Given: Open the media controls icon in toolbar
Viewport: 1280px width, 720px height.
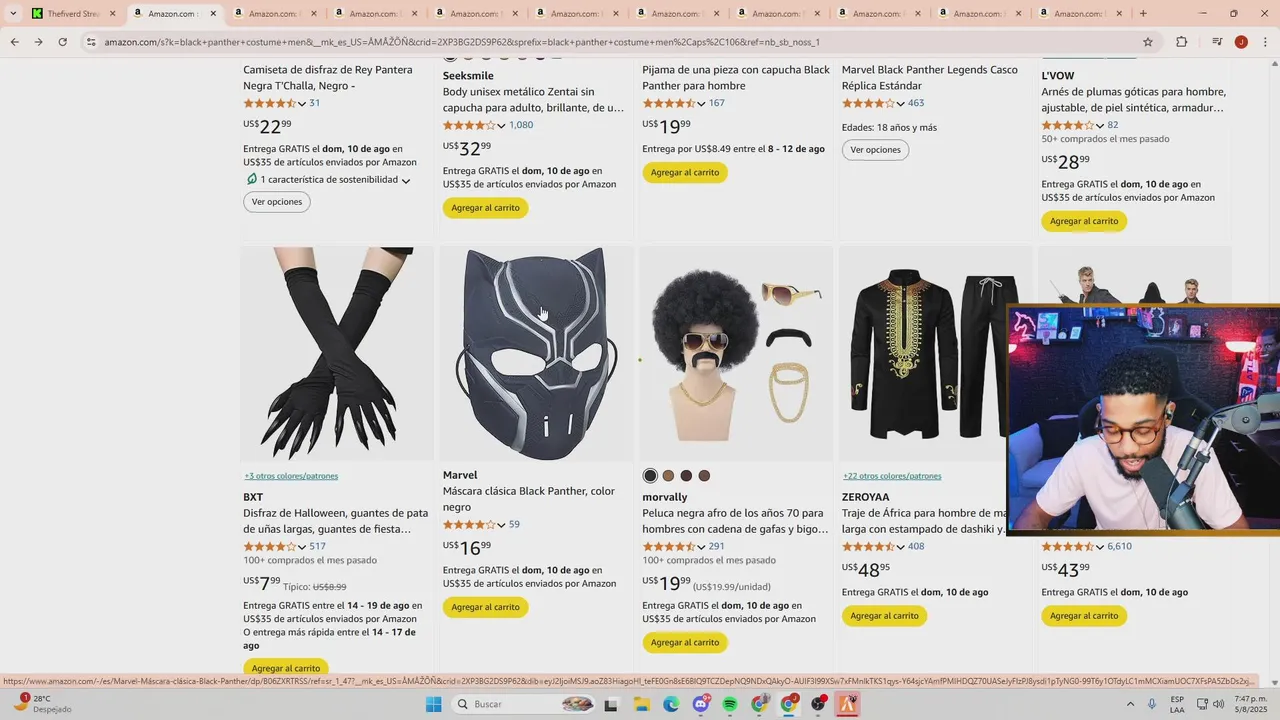Looking at the screenshot, I should tap(1217, 42).
